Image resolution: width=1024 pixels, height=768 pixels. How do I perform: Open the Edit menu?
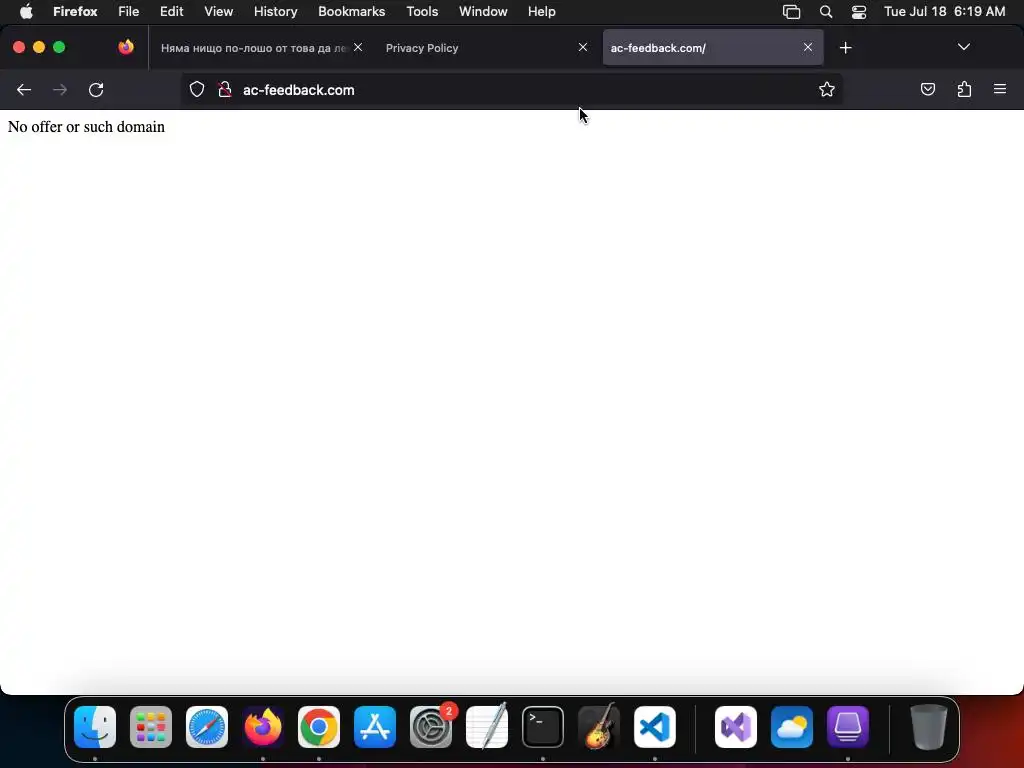pyautogui.click(x=172, y=11)
